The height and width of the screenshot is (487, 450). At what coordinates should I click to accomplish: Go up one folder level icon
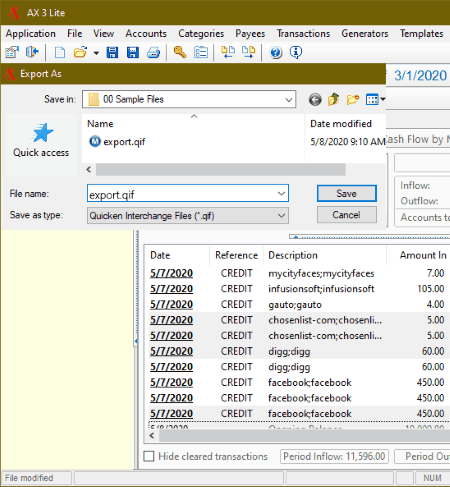333,99
